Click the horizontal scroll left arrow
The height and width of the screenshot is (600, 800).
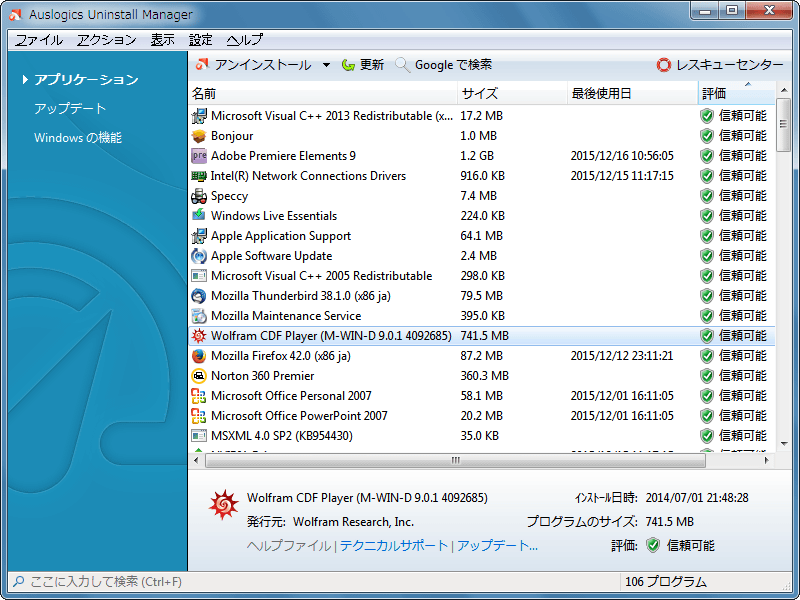click(x=196, y=460)
